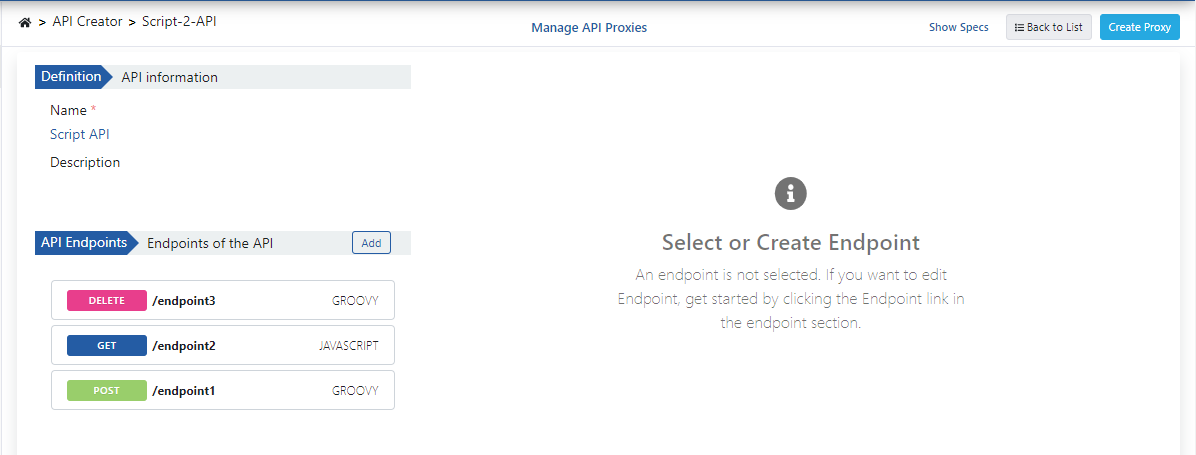Click the pink DELETE method badge
Image resolution: width=1196 pixels, height=455 pixels.
[x=106, y=300]
